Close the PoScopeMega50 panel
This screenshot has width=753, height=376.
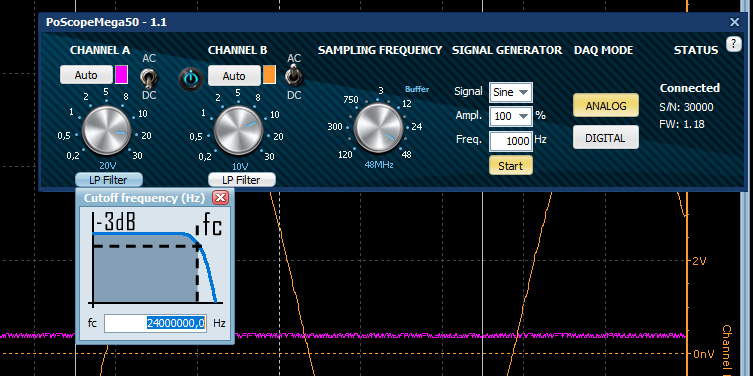coord(734,22)
